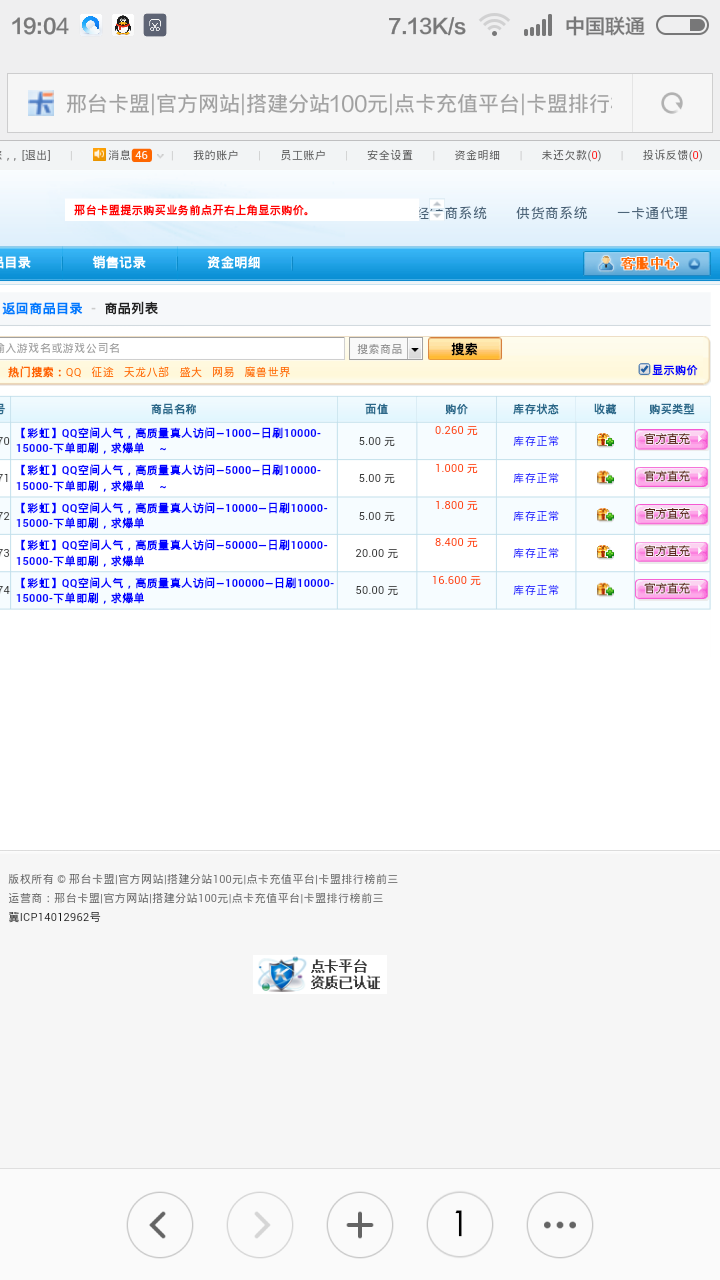
Task: Click the 客服中心 button
Action: tap(649, 264)
